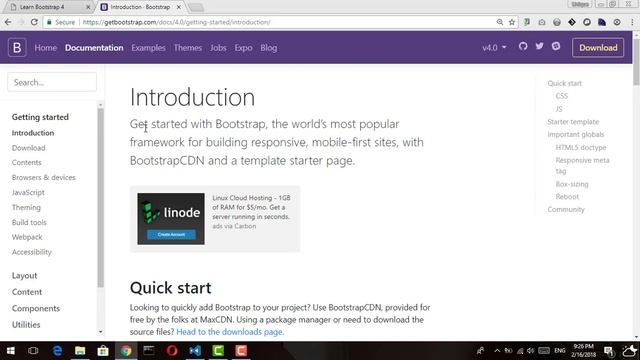Expand Content section in sidebar
The width and height of the screenshot is (640, 360).
click(27, 292)
